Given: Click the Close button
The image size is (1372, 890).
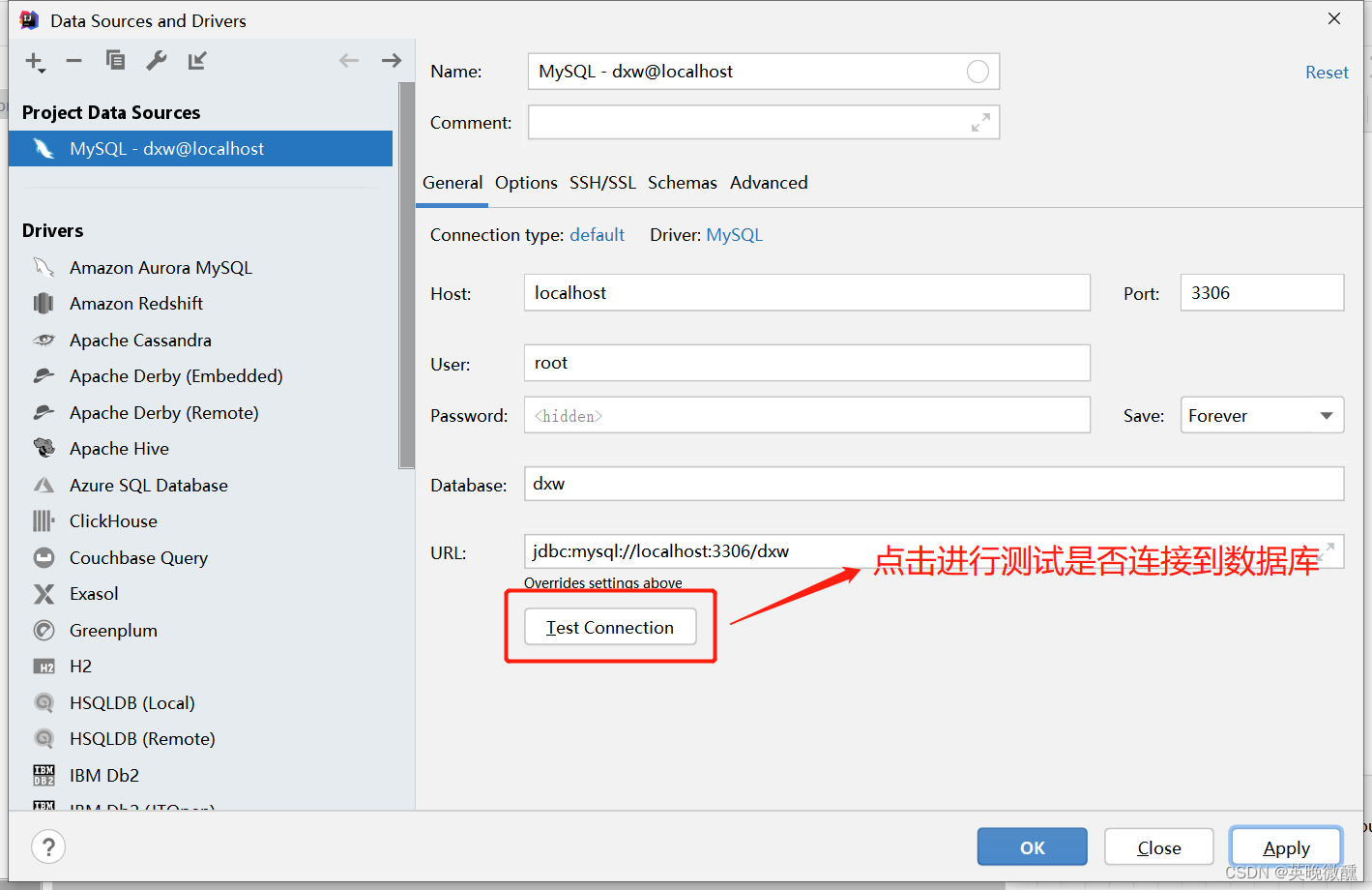Looking at the screenshot, I should point(1158,846).
